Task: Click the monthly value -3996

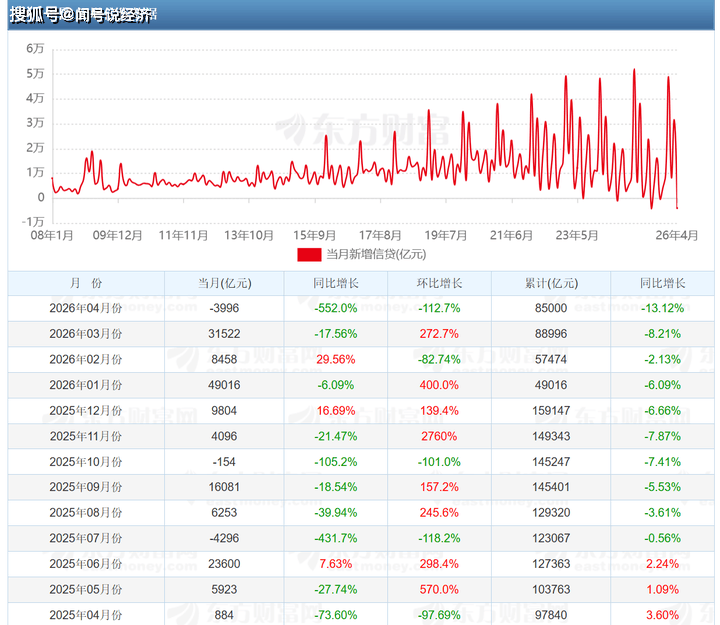Action: tap(225, 308)
